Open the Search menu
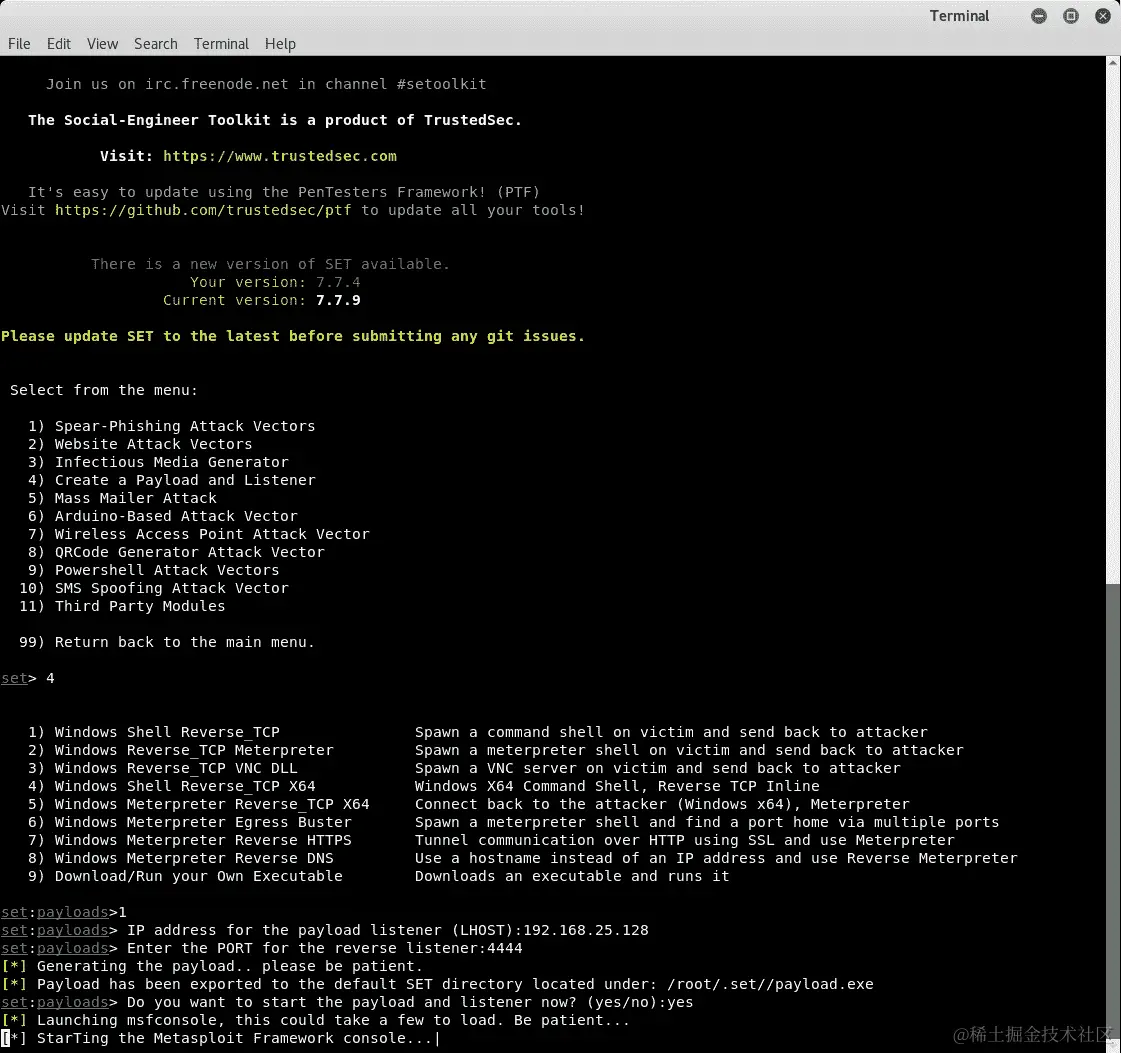This screenshot has height=1053, width=1121. 156,44
